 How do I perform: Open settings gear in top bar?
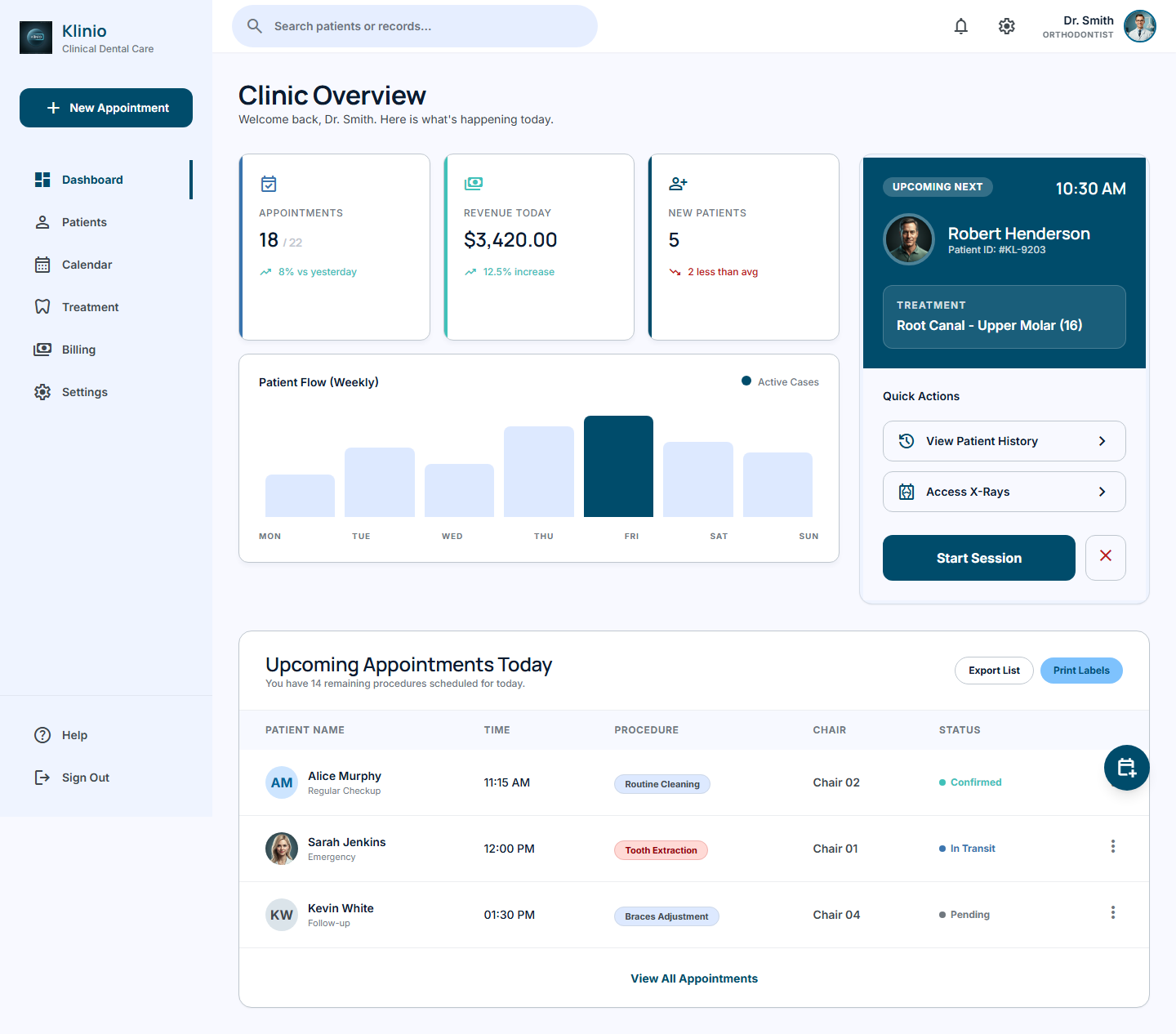[1007, 26]
